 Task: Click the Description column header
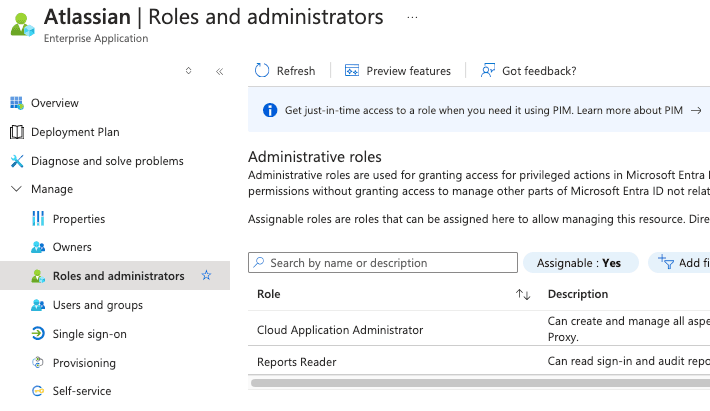click(578, 294)
